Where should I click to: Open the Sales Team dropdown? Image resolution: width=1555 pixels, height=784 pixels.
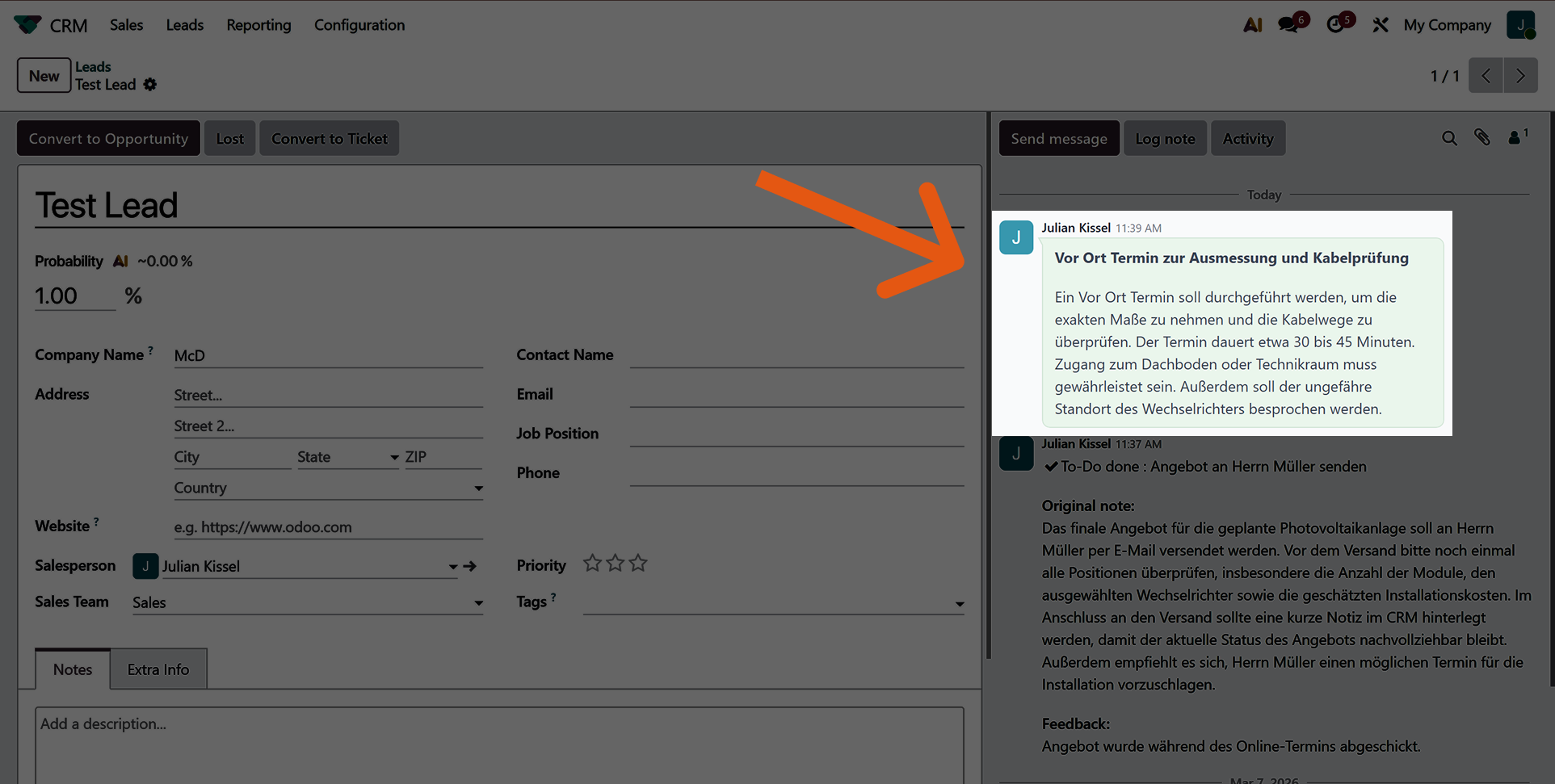pos(478,603)
